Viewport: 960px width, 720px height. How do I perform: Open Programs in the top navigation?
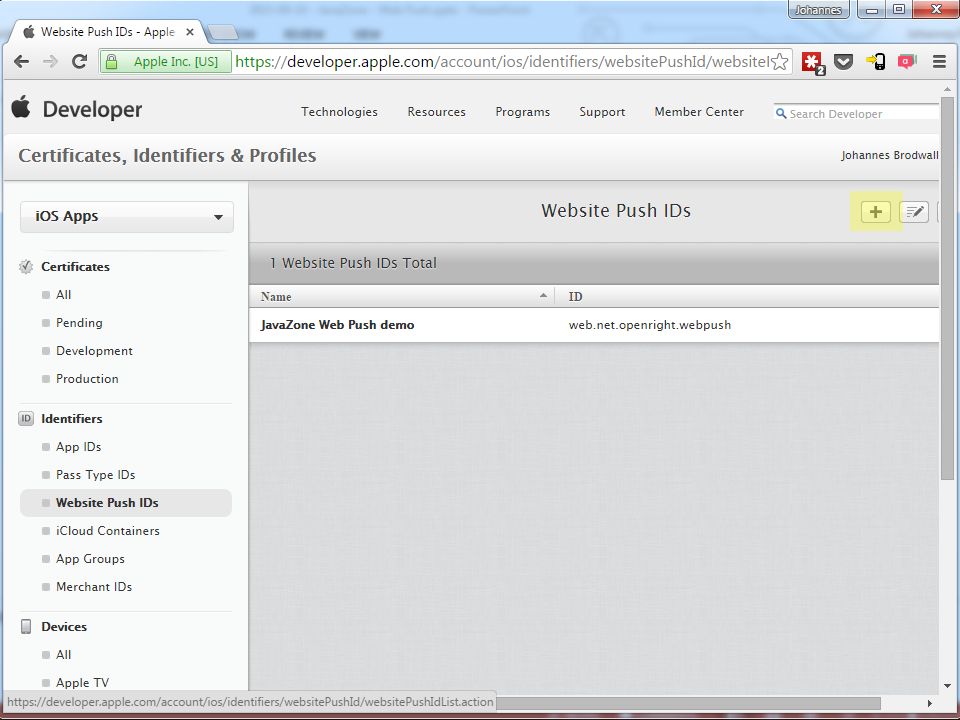tap(522, 112)
